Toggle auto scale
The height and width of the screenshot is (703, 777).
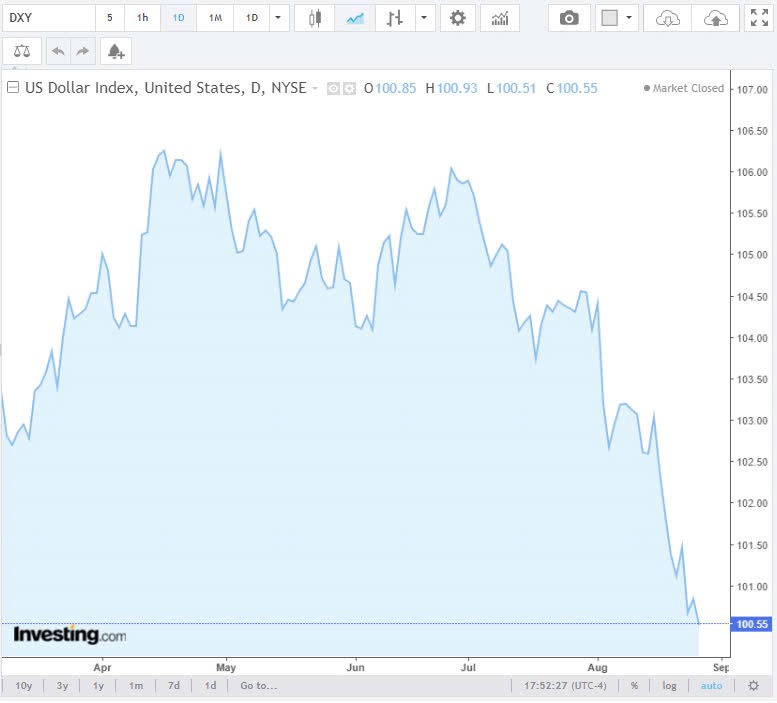tap(711, 686)
